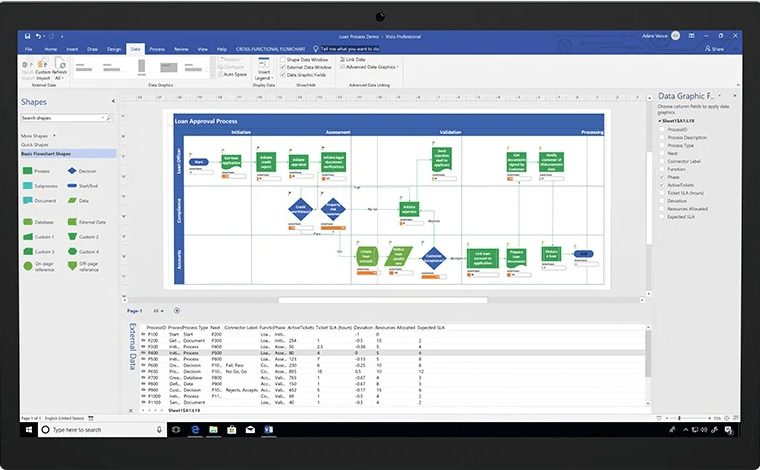Screen dimensions: 760x470
Task: Switch to the Review tab
Action: pyautogui.click(x=181, y=49)
